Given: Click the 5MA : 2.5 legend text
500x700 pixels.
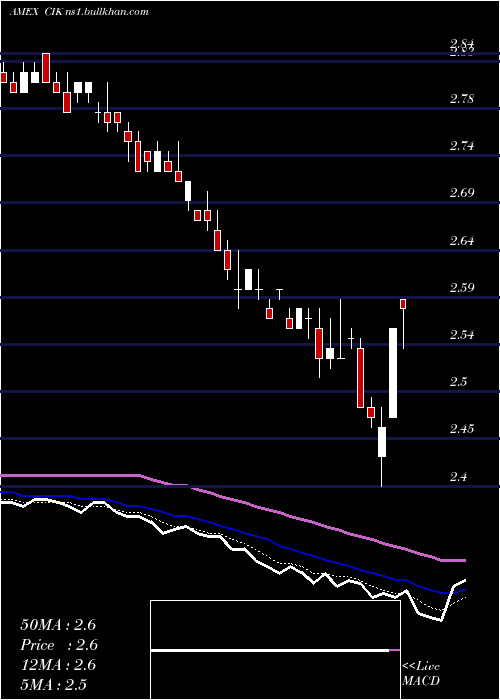Looking at the screenshot, I should (x=53, y=684).
